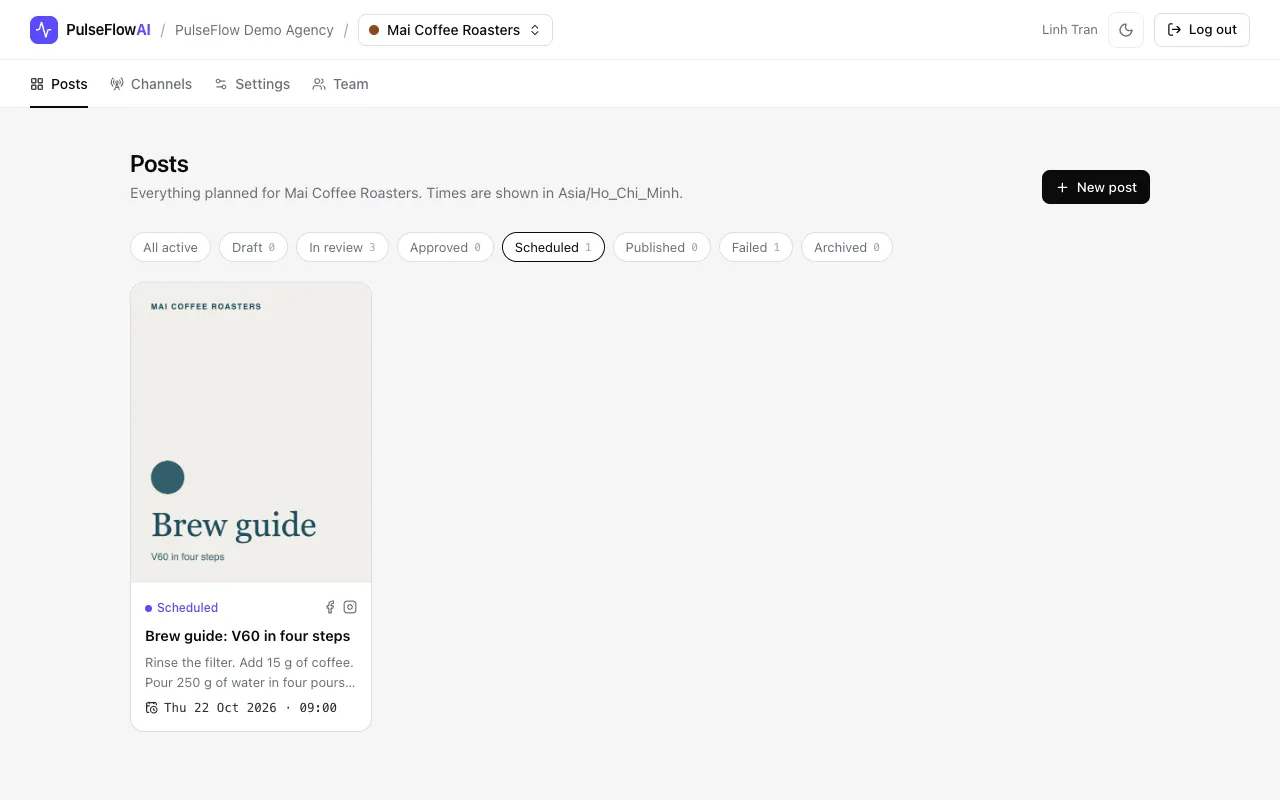Show Archived posts filter
Viewport: 1280px width, 800px height.
(847, 247)
